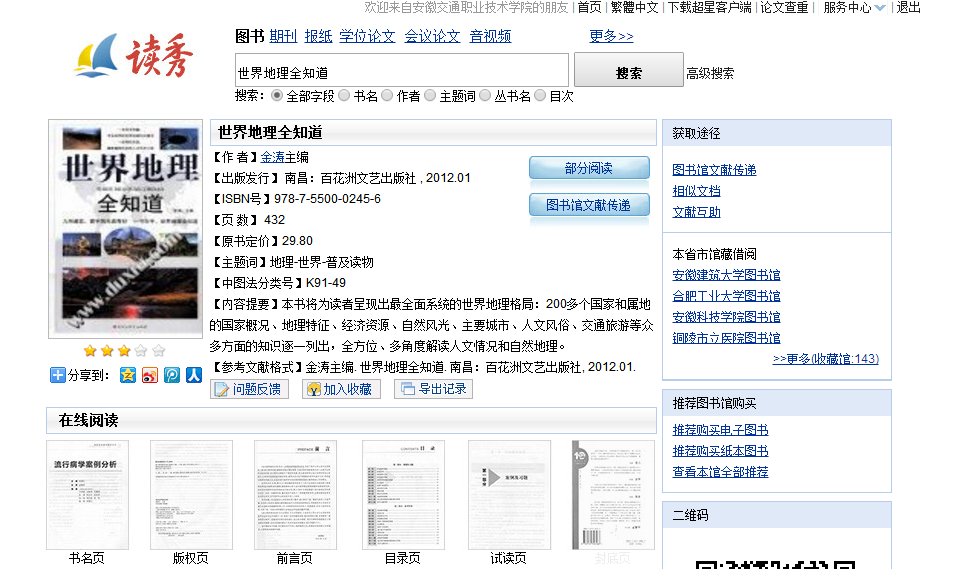Rate the book five stars

tap(158, 351)
